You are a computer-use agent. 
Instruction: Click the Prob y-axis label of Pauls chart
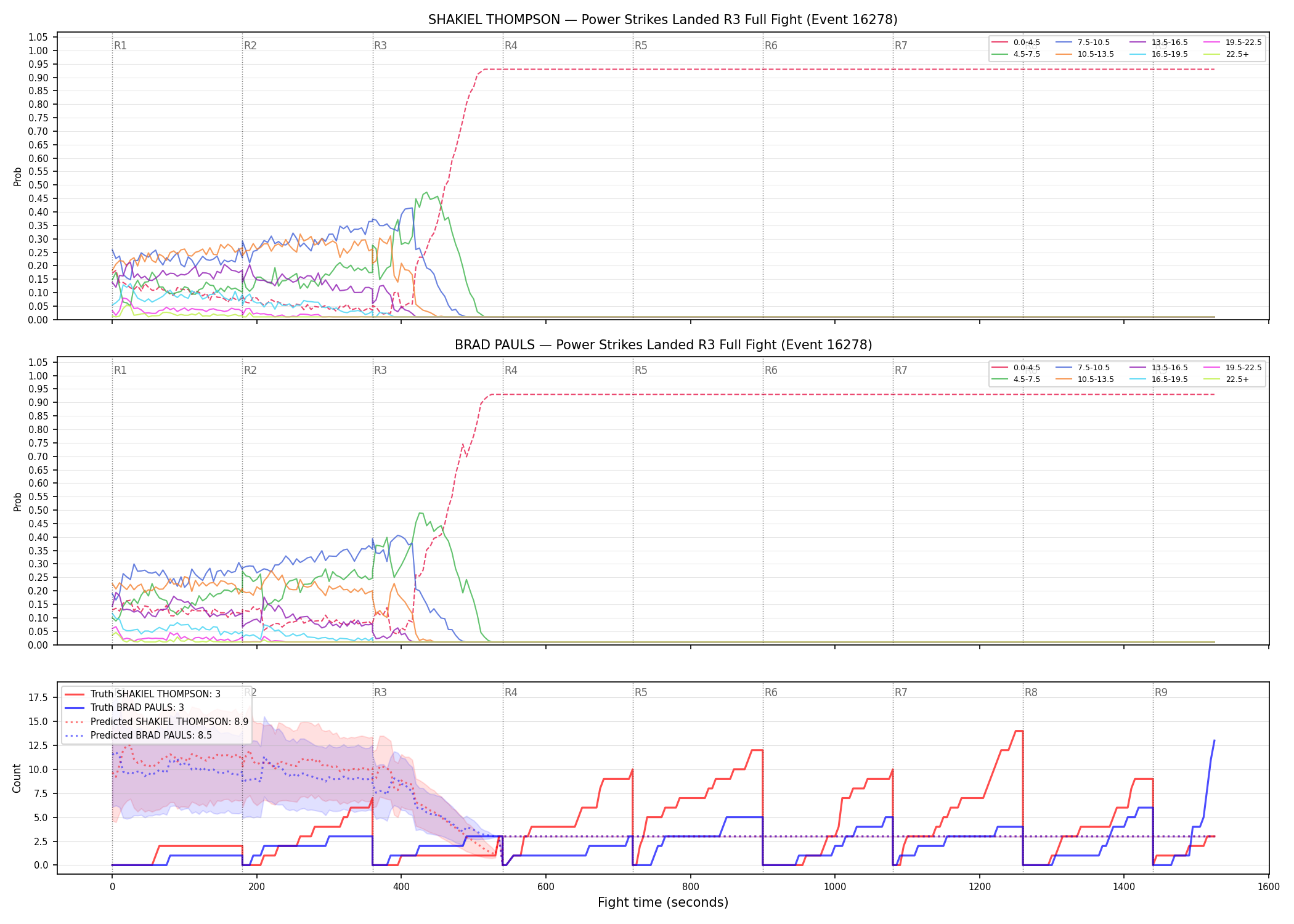[17, 501]
